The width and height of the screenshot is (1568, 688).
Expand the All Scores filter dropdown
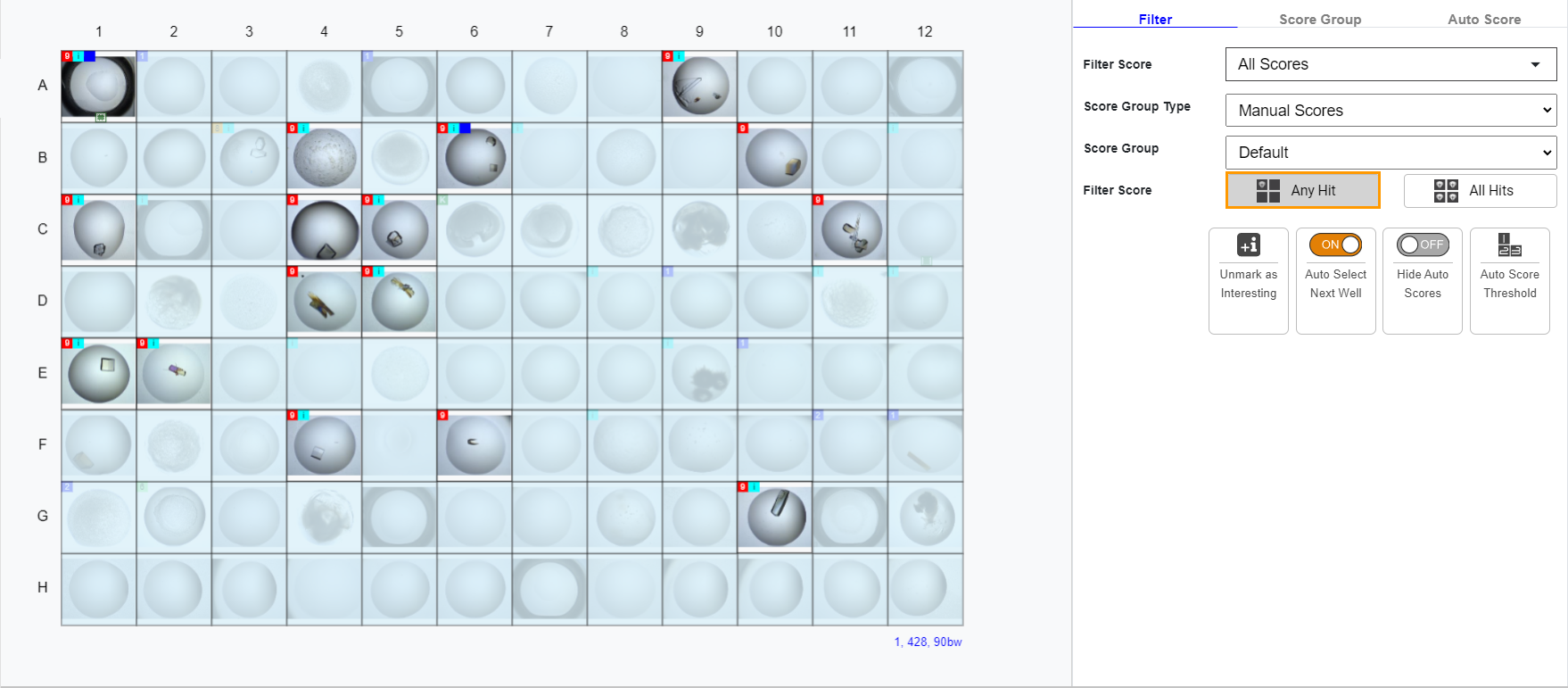1391,64
